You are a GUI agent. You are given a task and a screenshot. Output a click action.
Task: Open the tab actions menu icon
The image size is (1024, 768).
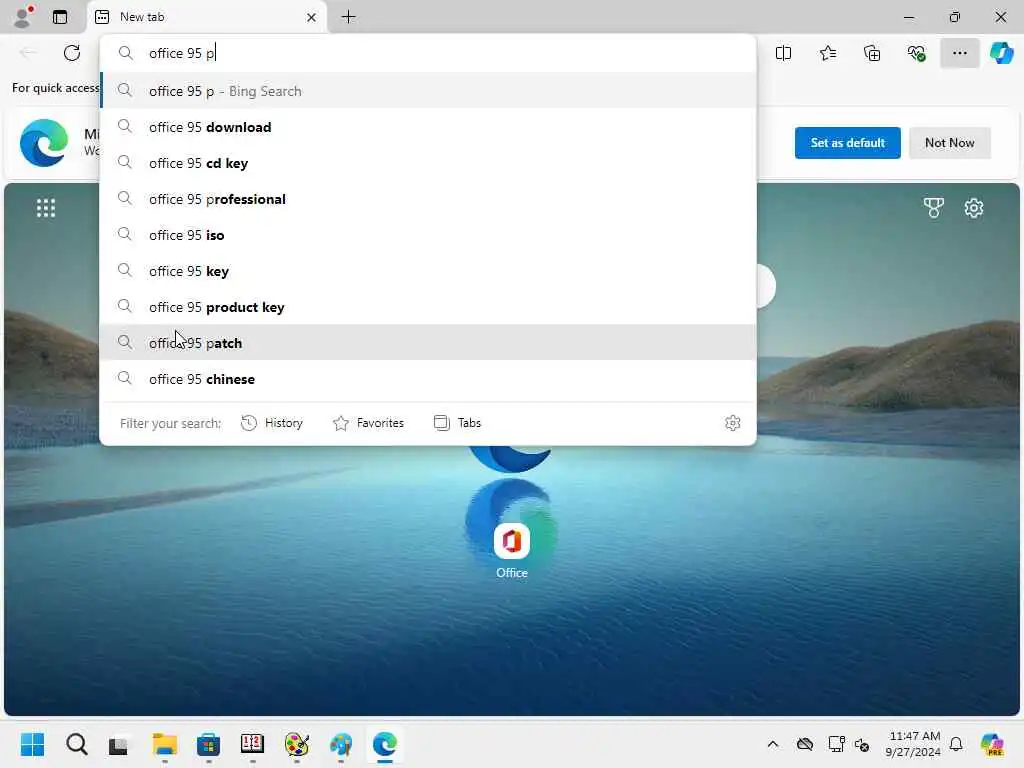[60, 17]
